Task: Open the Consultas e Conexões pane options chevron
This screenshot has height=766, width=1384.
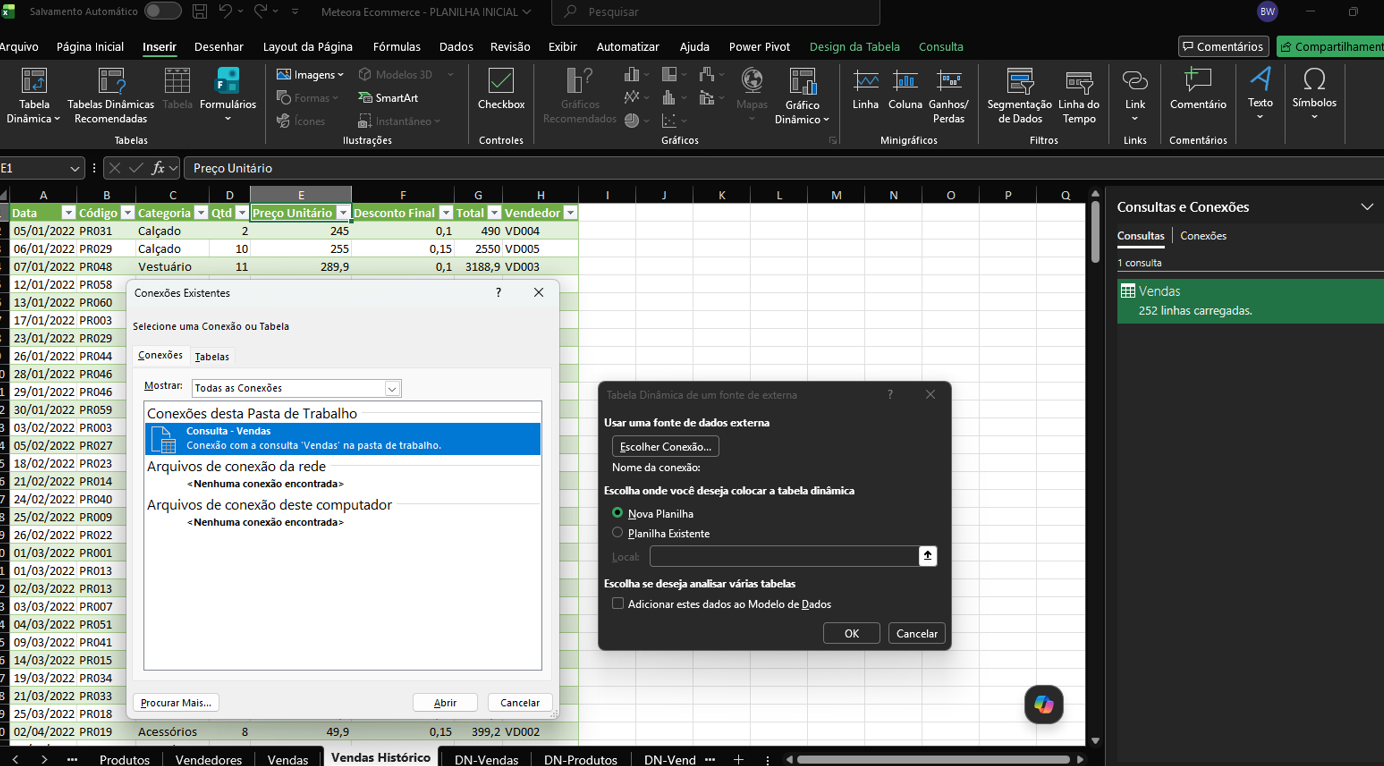Action: 1367,207
